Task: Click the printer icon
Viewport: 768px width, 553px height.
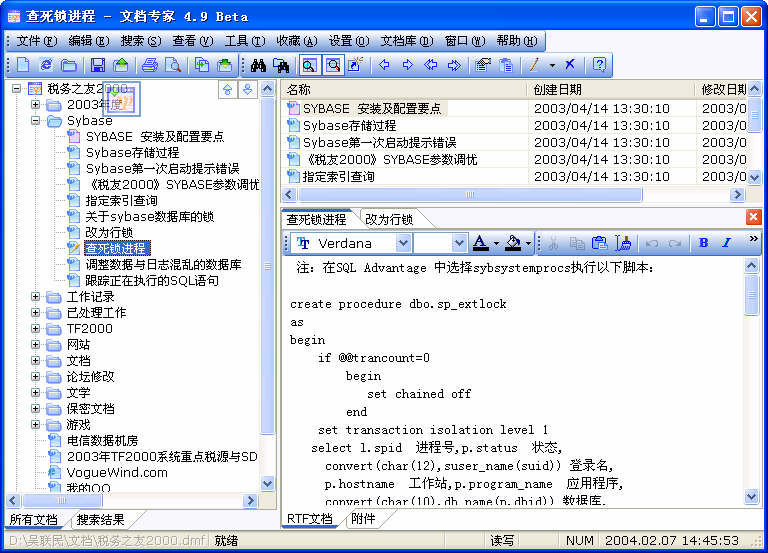Action: click(150, 65)
